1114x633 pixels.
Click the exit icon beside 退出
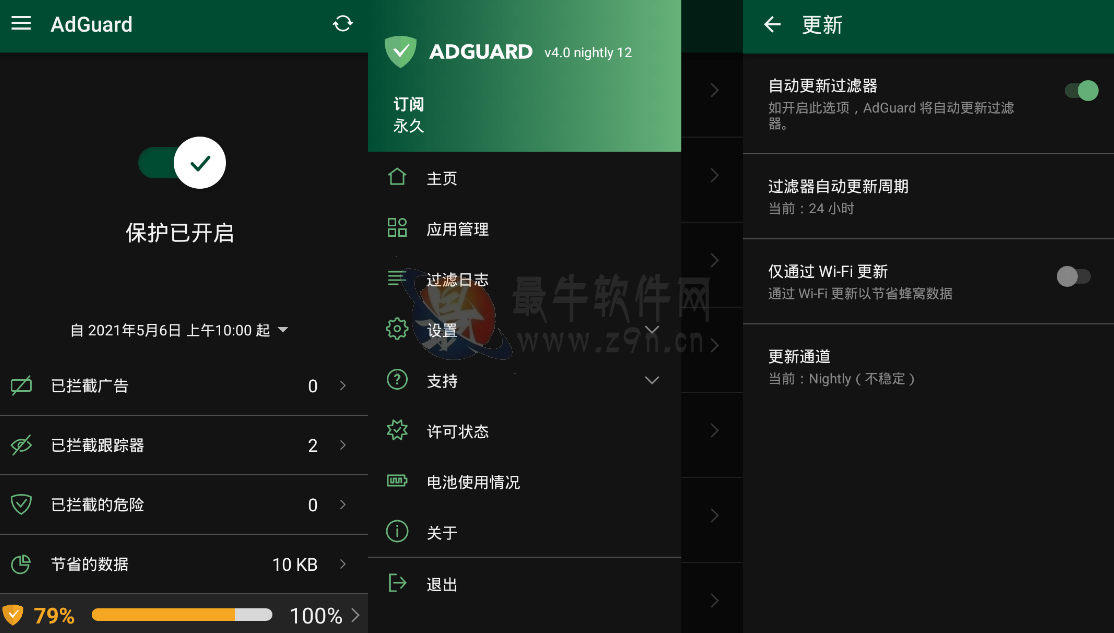[x=397, y=583]
